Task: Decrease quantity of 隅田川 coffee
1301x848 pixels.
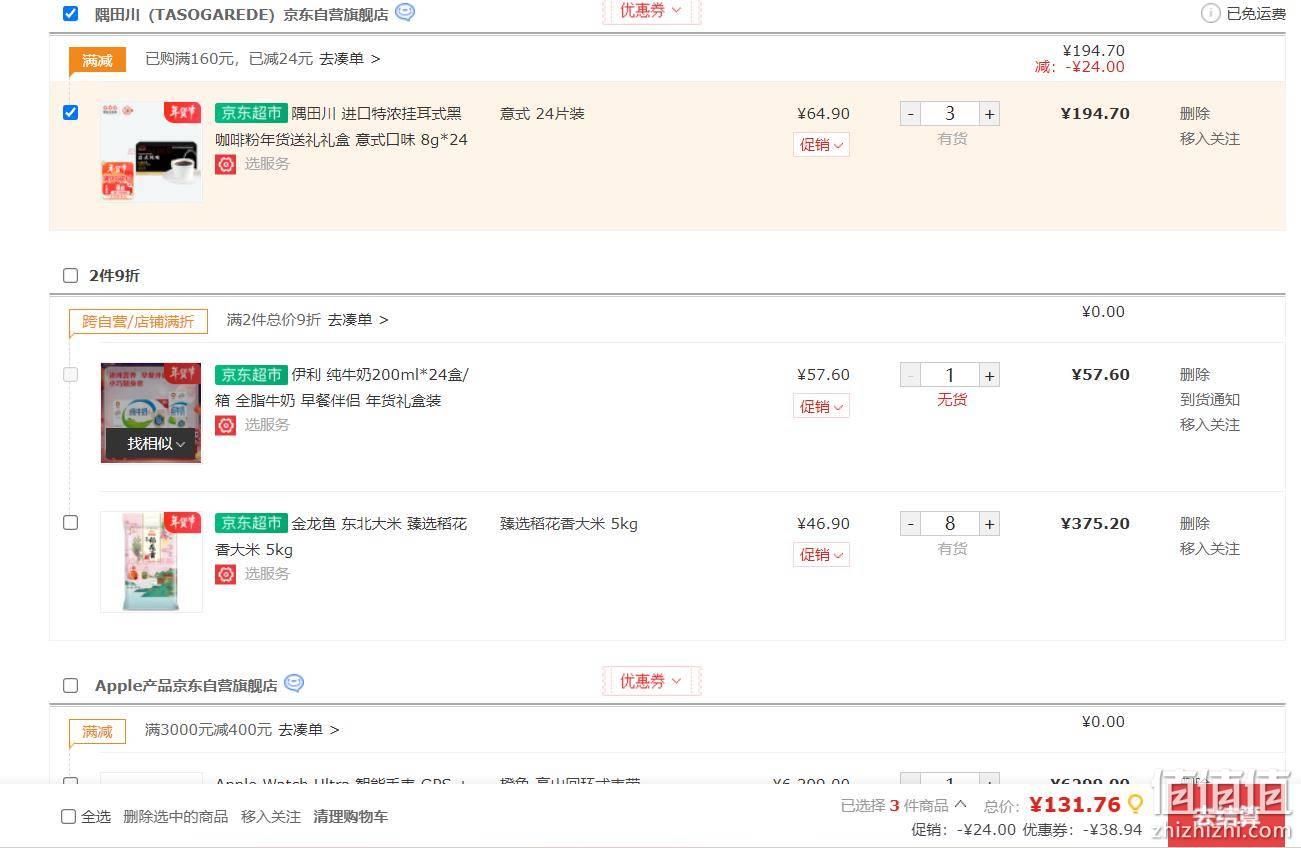Action: pyautogui.click(x=910, y=114)
